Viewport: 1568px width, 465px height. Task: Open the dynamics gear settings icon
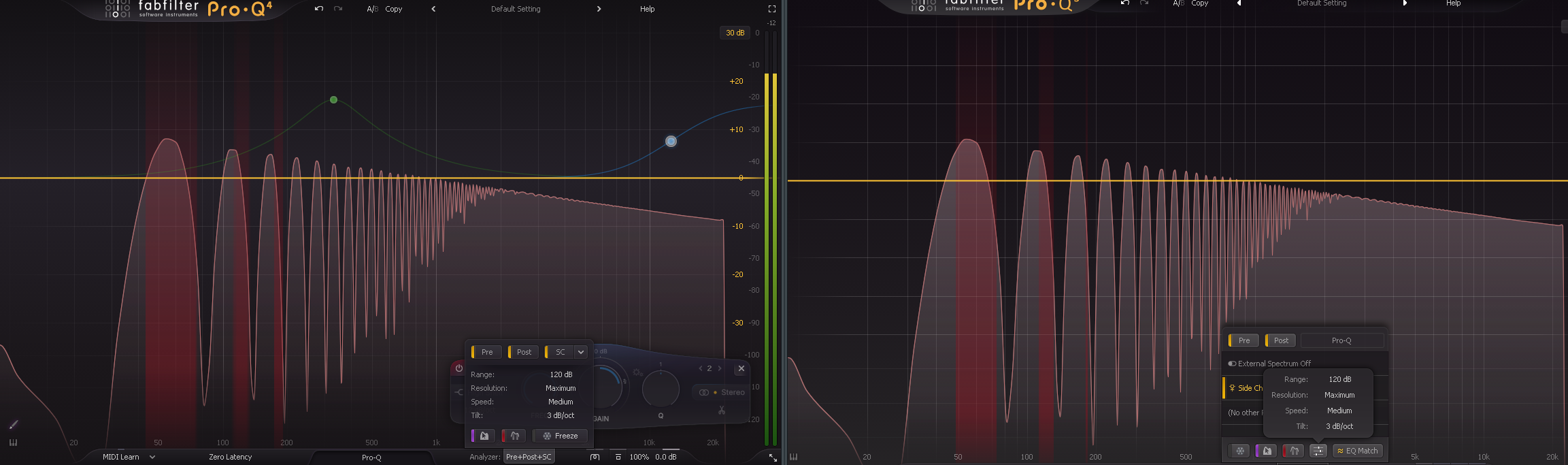point(637,372)
